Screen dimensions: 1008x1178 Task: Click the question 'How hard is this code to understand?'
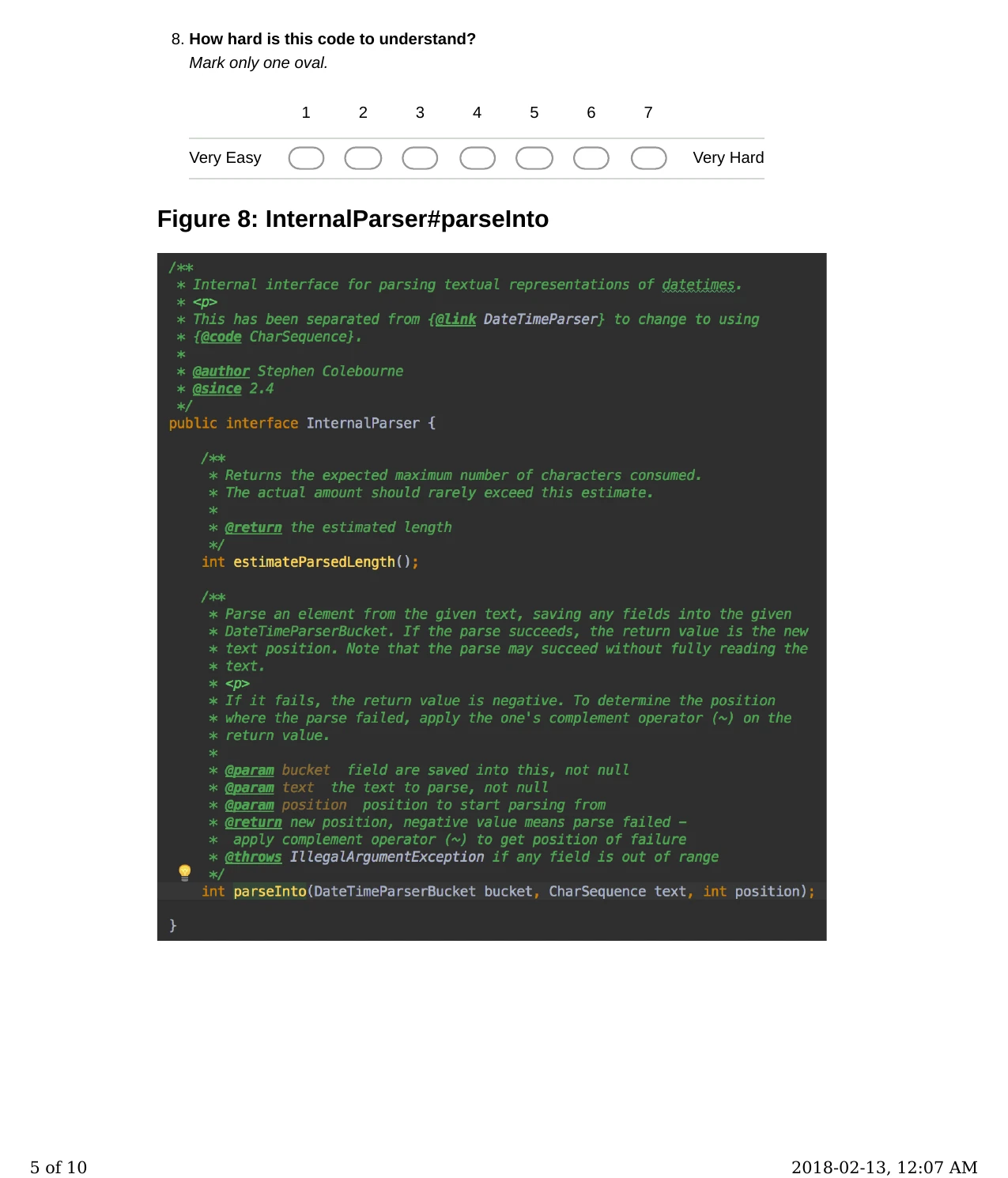[332, 39]
